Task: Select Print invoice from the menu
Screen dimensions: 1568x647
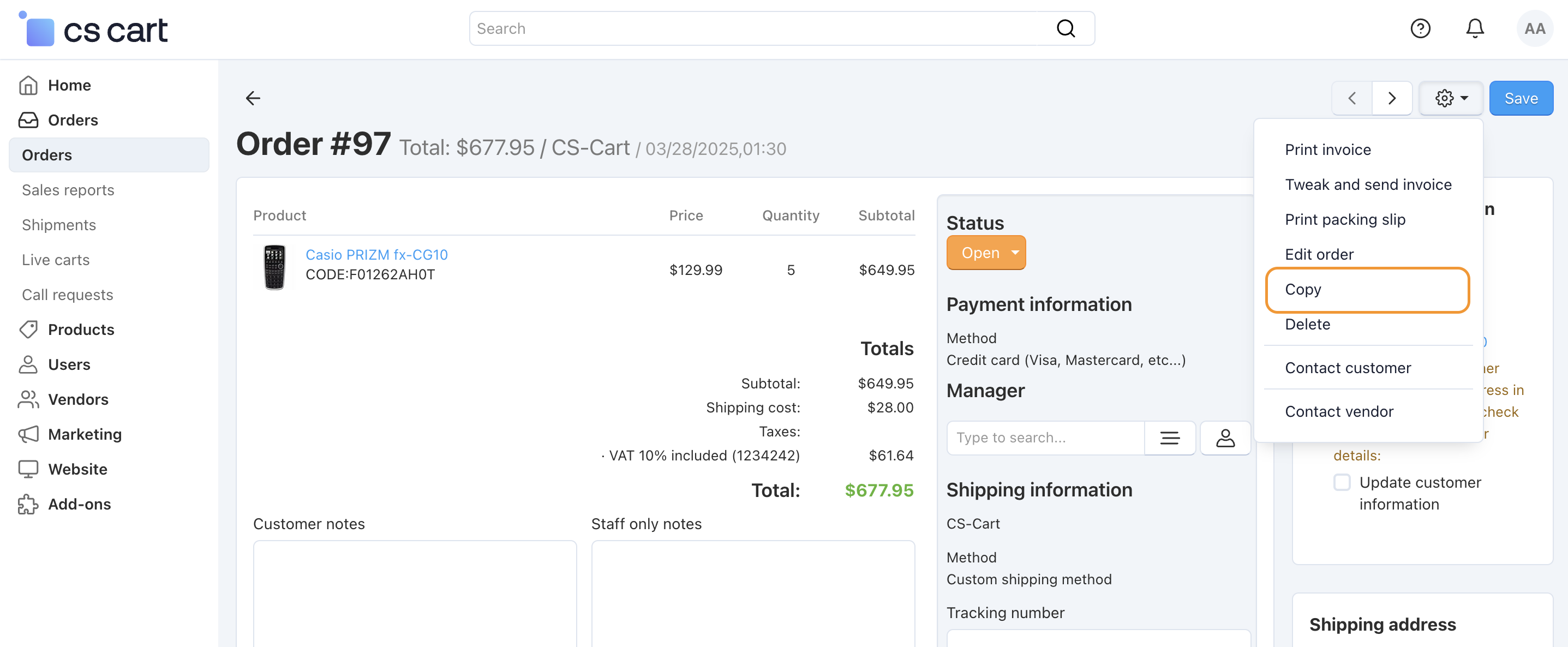Action: pos(1327,149)
